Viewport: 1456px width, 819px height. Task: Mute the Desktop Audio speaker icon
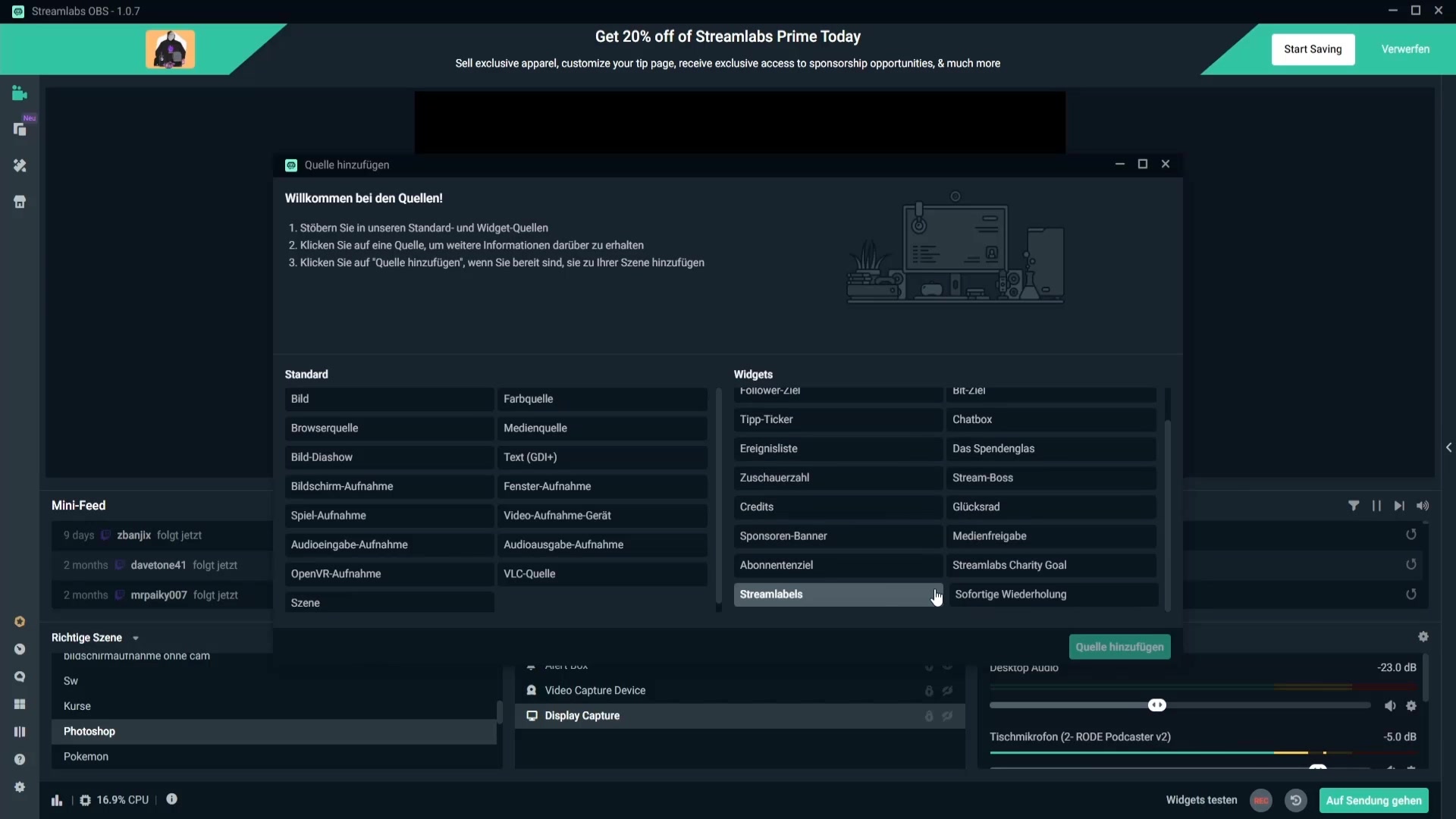(x=1389, y=706)
